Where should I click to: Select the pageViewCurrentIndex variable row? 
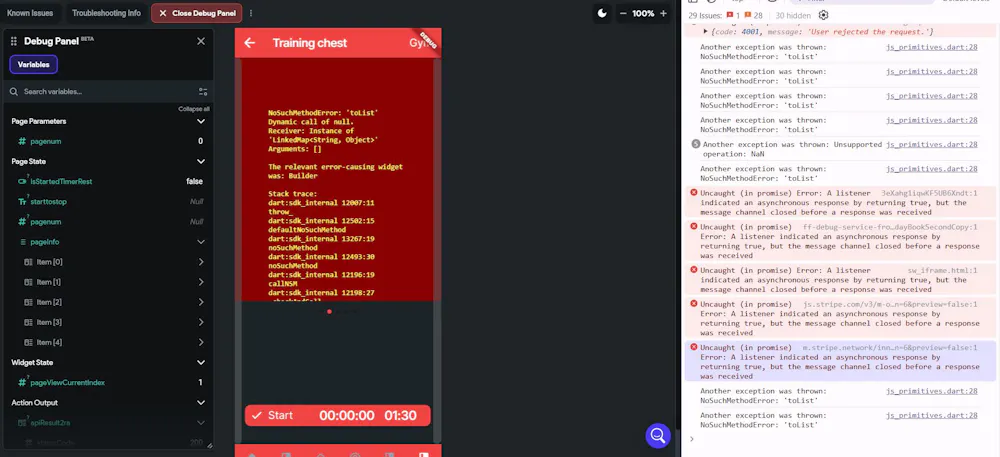pos(108,383)
